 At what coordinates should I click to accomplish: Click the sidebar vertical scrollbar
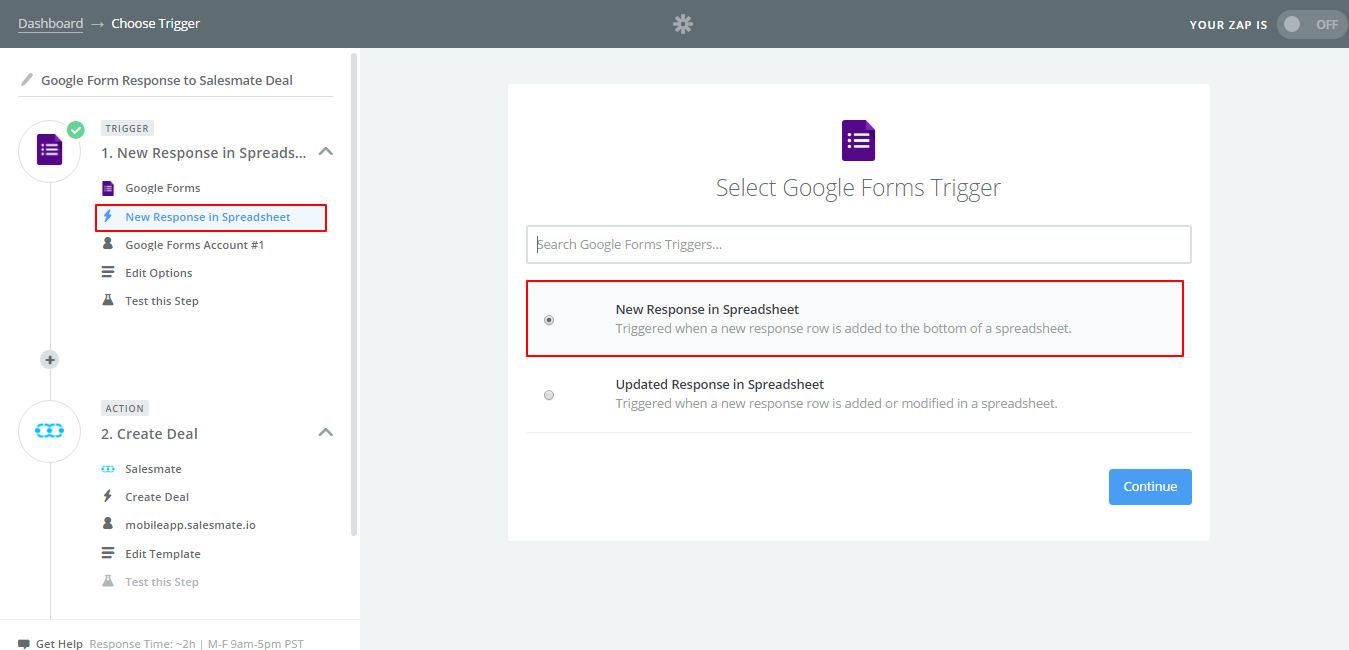tap(354, 294)
